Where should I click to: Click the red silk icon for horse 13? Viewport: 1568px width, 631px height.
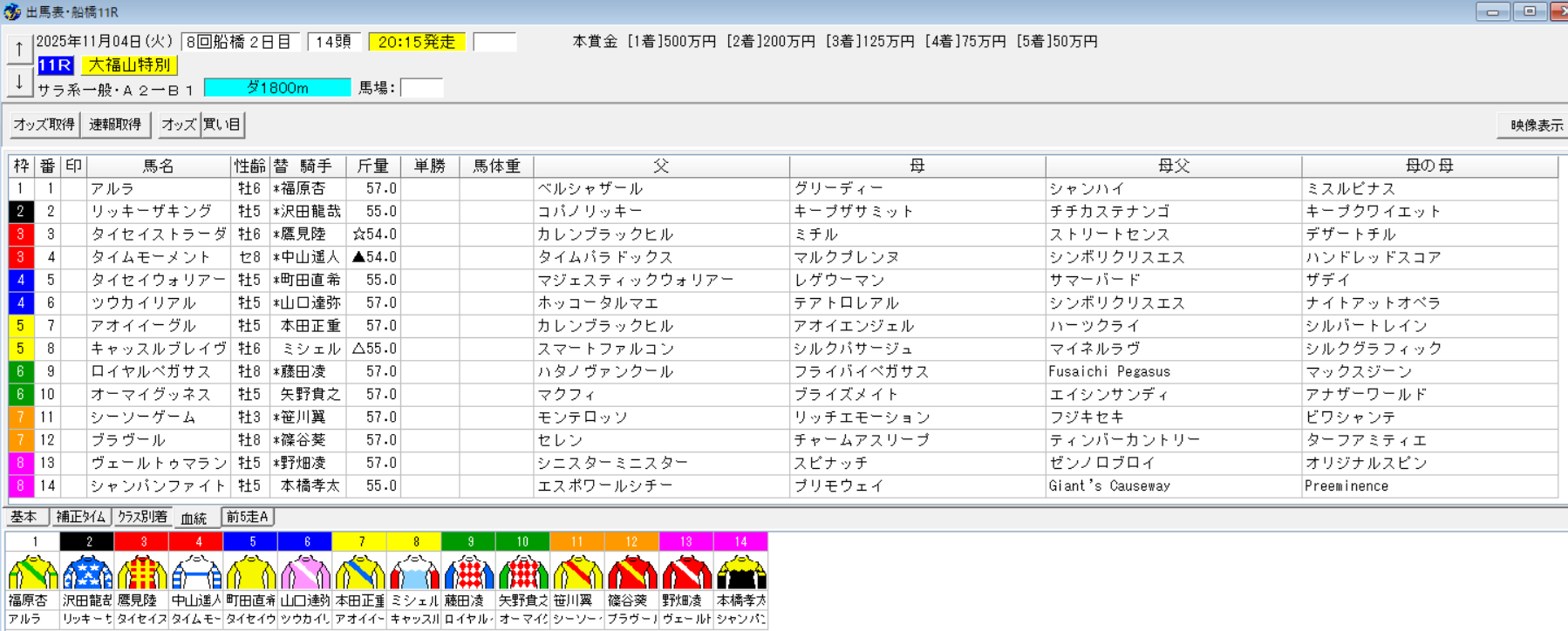[x=686, y=573]
